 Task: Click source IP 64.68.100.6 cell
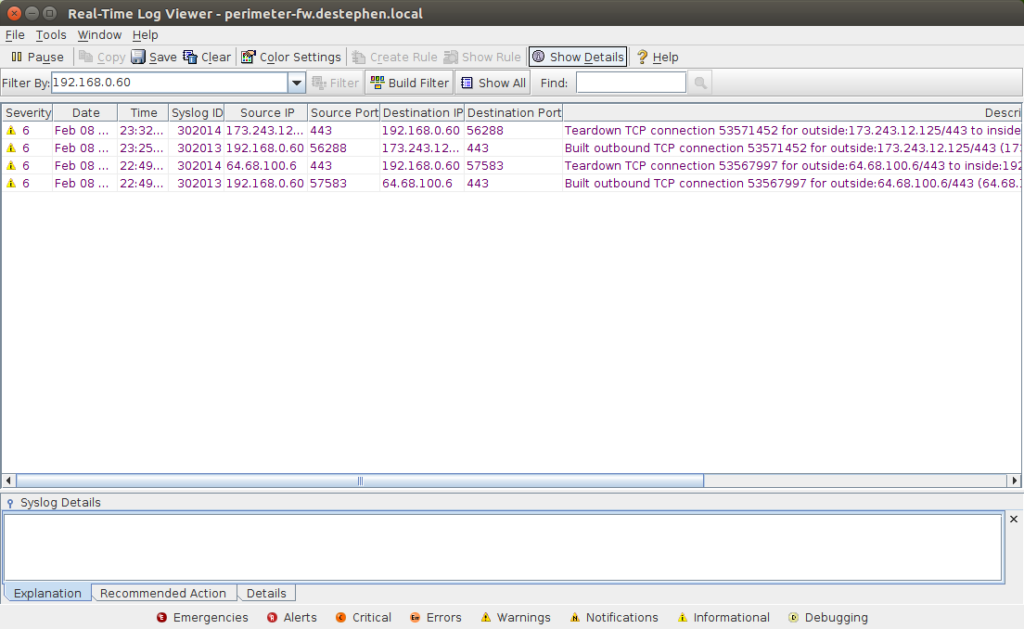(266, 166)
